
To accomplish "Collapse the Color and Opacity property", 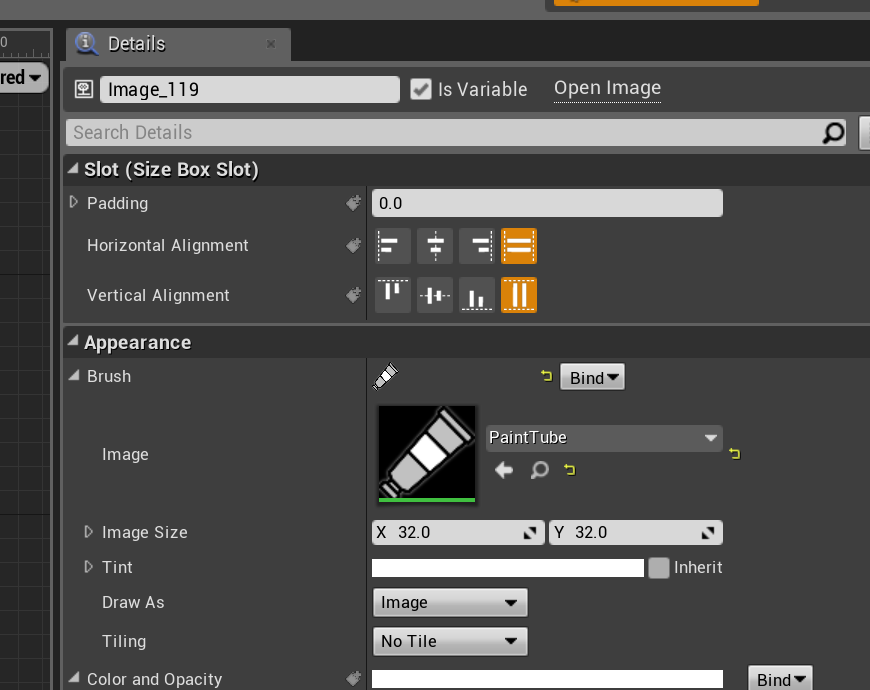I will click(x=74, y=677).
